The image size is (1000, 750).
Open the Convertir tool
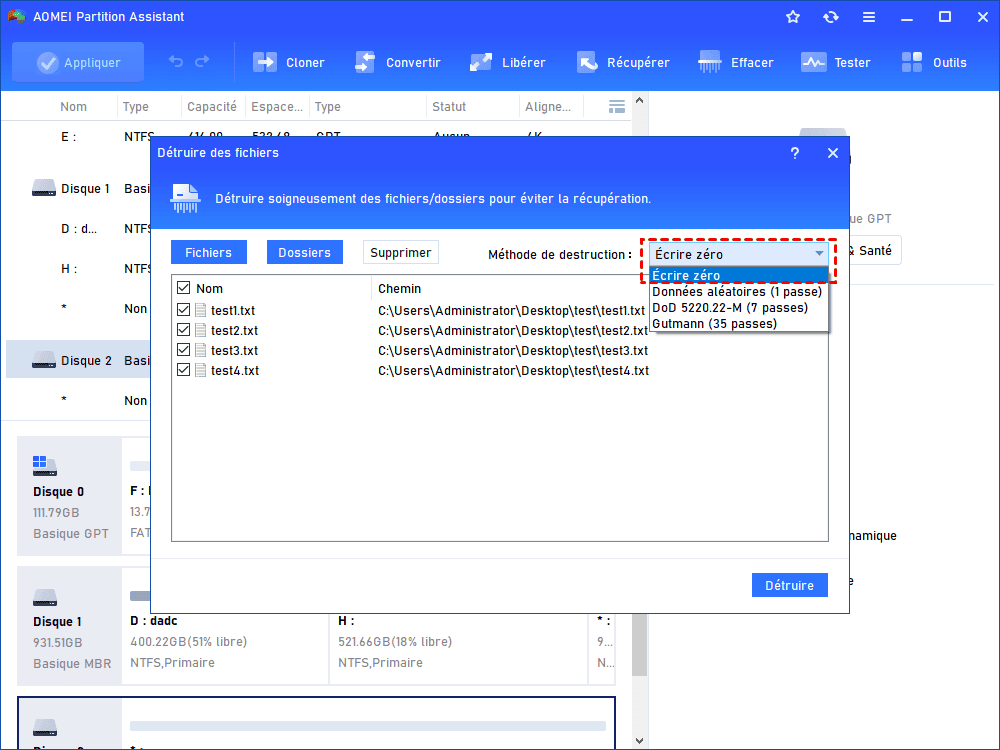pyautogui.click(x=365, y=62)
